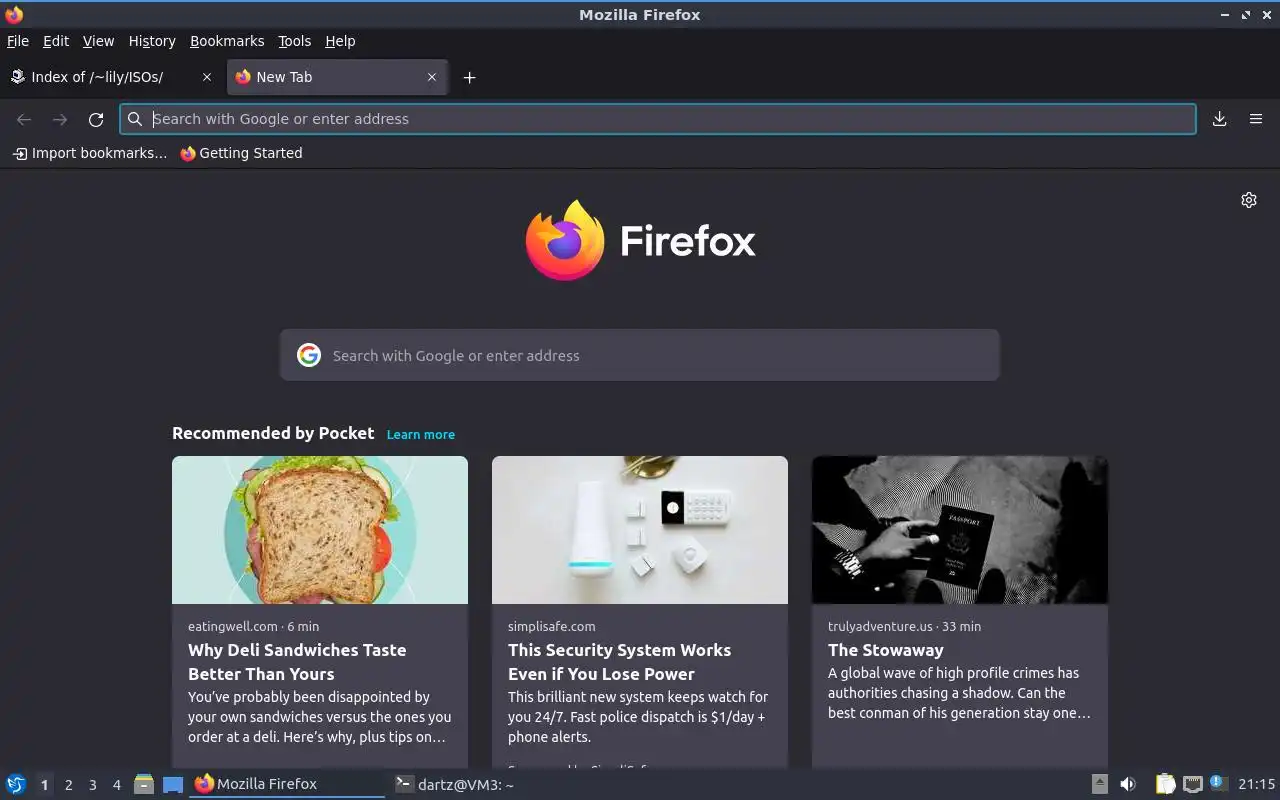Open the volume control in the tray
This screenshot has width=1280, height=800.
(x=1128, y=784)
